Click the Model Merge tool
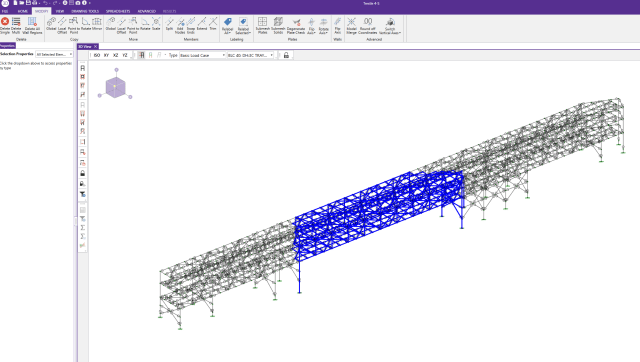Image resolution: width=640 pixels, height=362 pixels. point(351,25)
